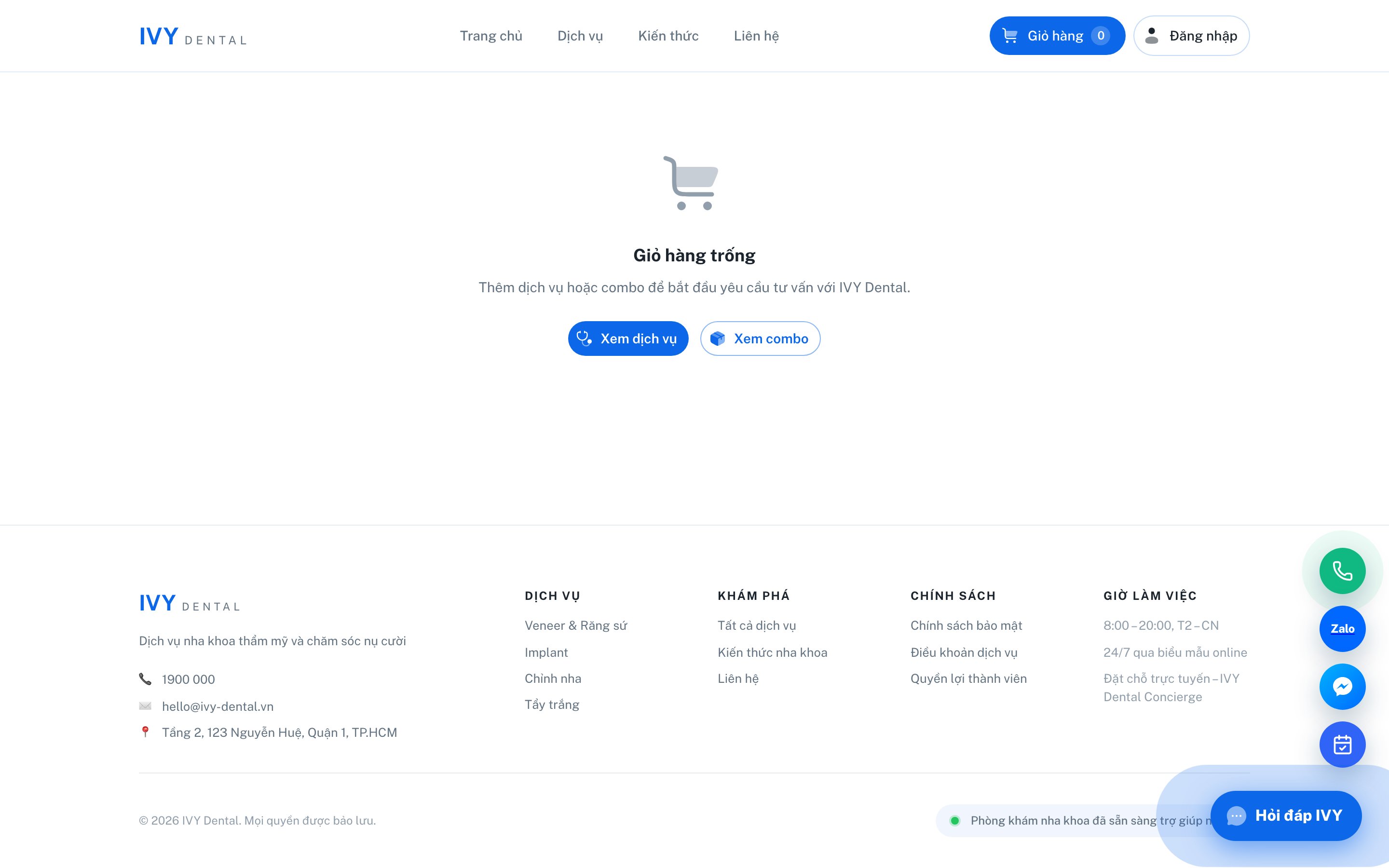This screenshot has width=1389, height=868.
Task: Click the envelope icon beside the email
Action: pyautogui.click(x=145, y=706)
